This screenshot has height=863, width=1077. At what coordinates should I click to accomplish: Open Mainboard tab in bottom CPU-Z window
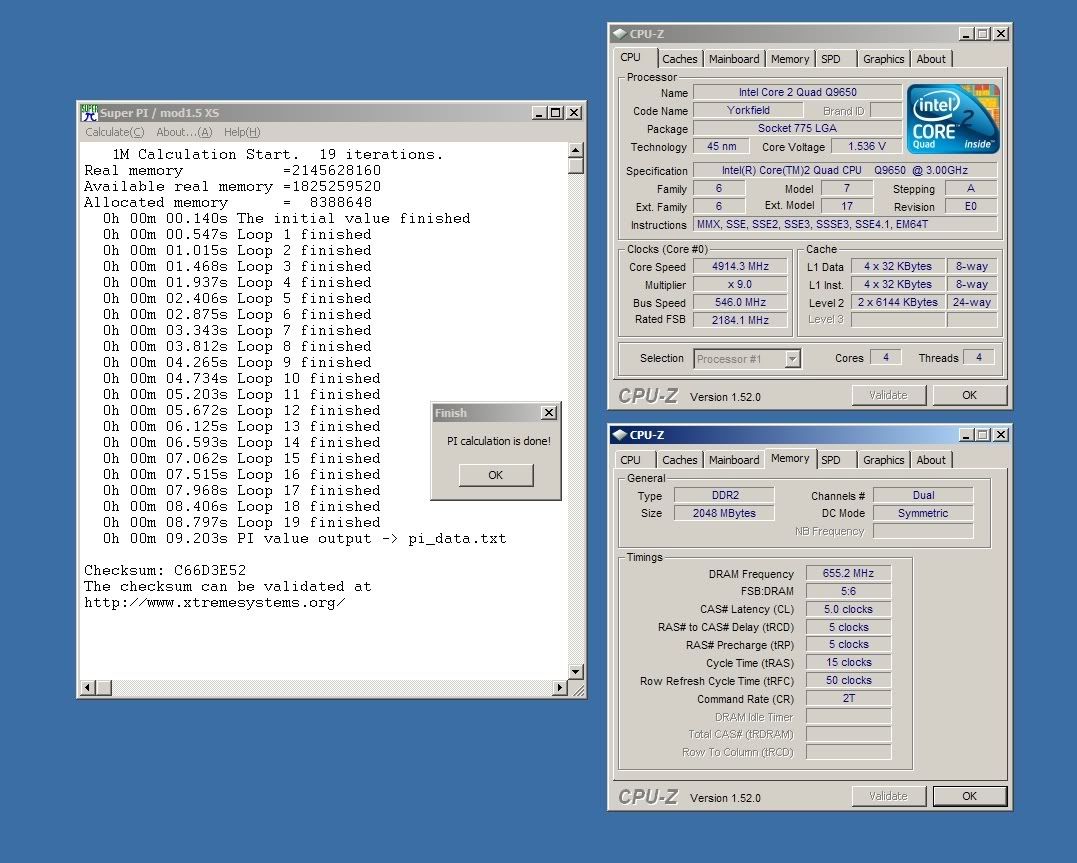point(734,460)
